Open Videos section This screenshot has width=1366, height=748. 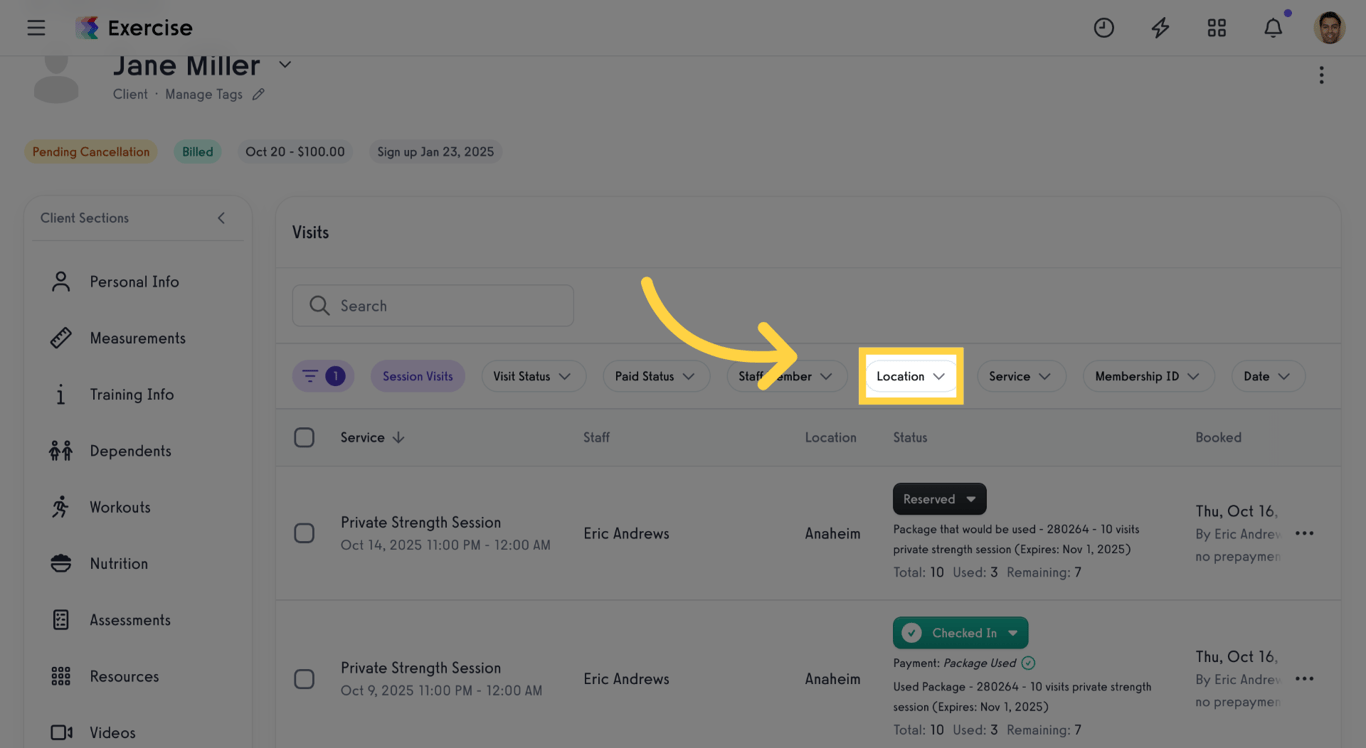[112, 733]
